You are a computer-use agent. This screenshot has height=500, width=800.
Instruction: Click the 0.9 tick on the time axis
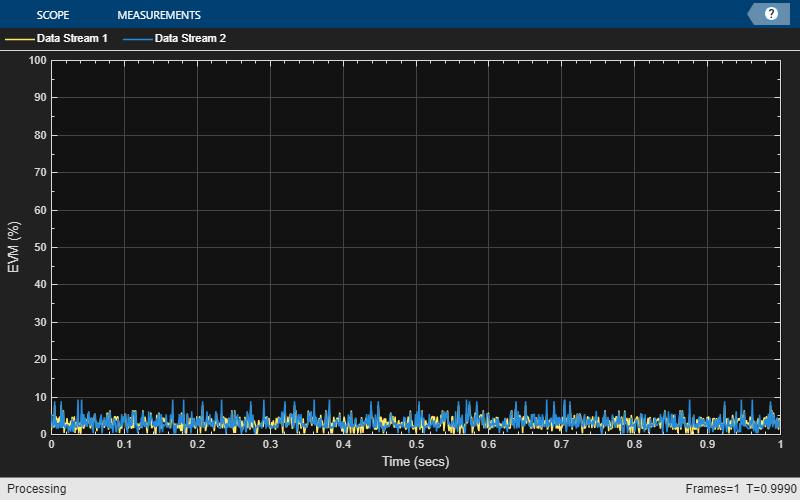(x=707, y=444)
